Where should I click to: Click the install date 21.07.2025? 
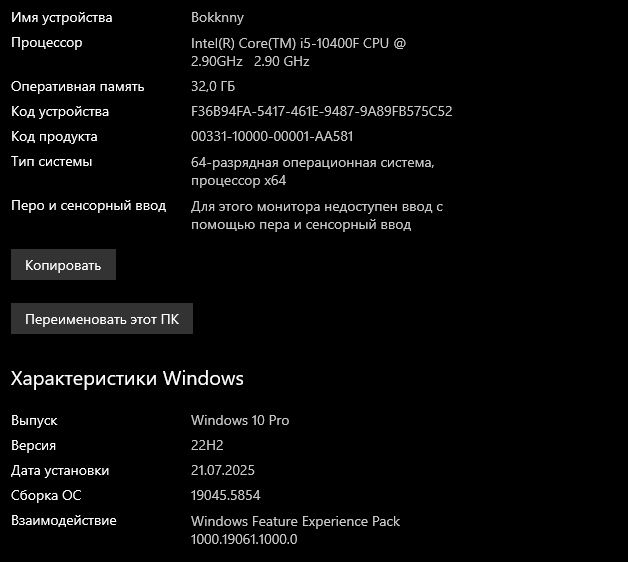[x=224, y=471]
